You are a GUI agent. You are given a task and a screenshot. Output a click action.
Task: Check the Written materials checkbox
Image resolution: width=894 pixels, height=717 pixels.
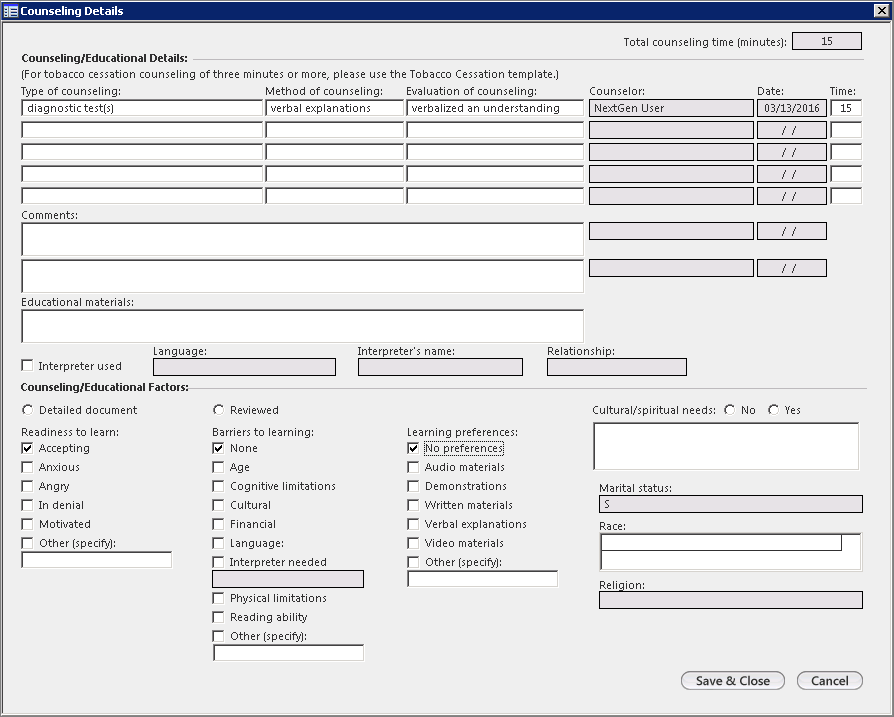click(x=413, y=505)
